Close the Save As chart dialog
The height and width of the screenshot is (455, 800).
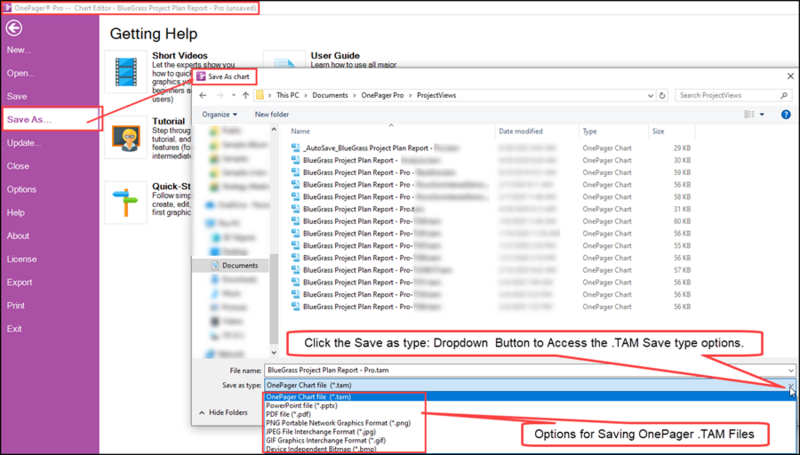click(x=790, y=77)
